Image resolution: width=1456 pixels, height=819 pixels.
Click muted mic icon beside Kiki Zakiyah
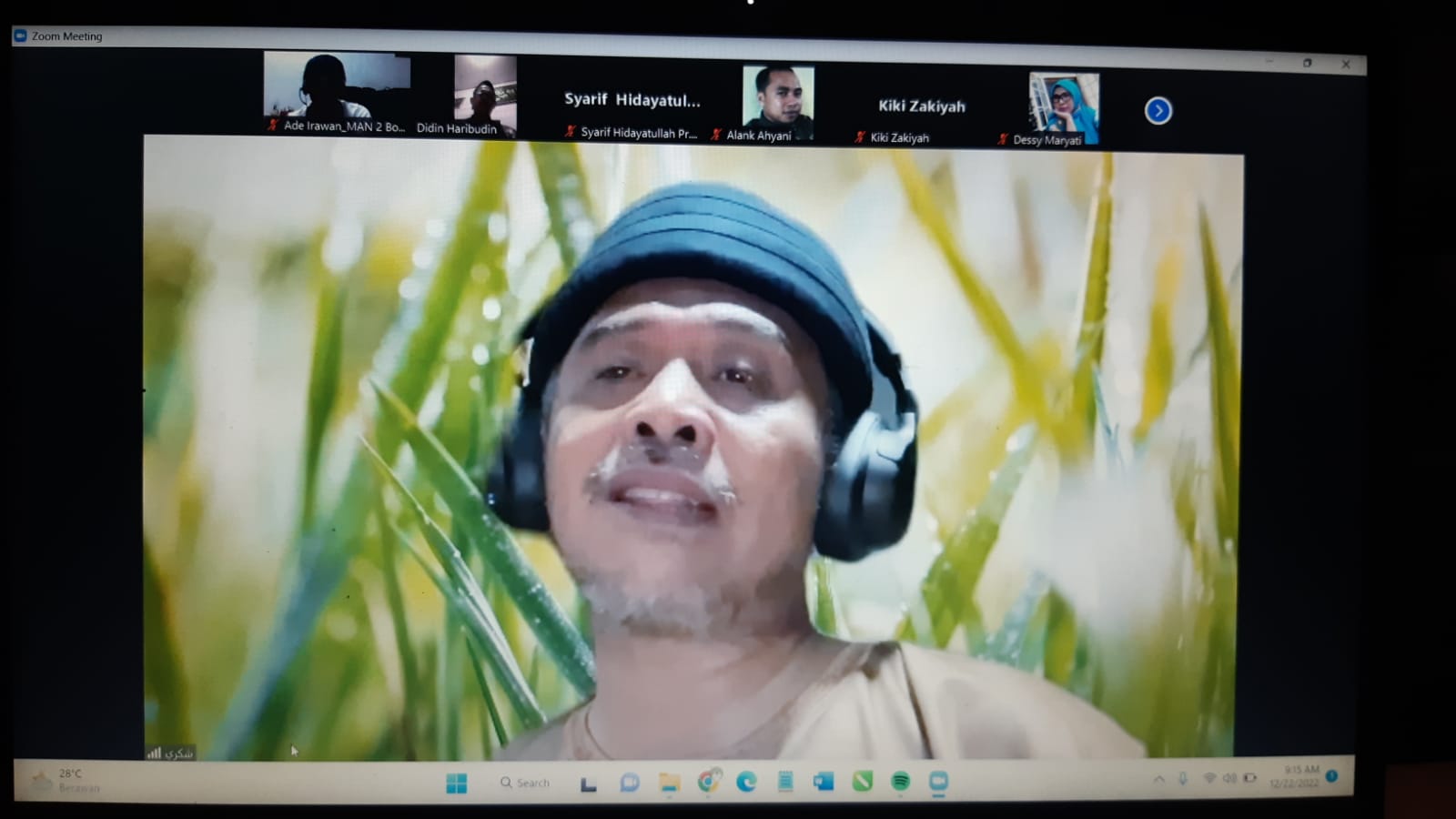click(860, 137)
